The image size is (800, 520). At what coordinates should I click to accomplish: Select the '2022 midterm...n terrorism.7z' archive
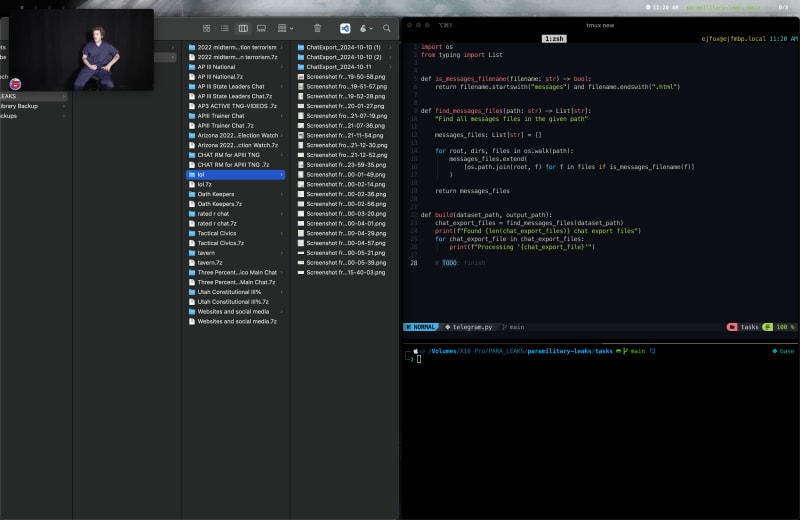[236, 57]
